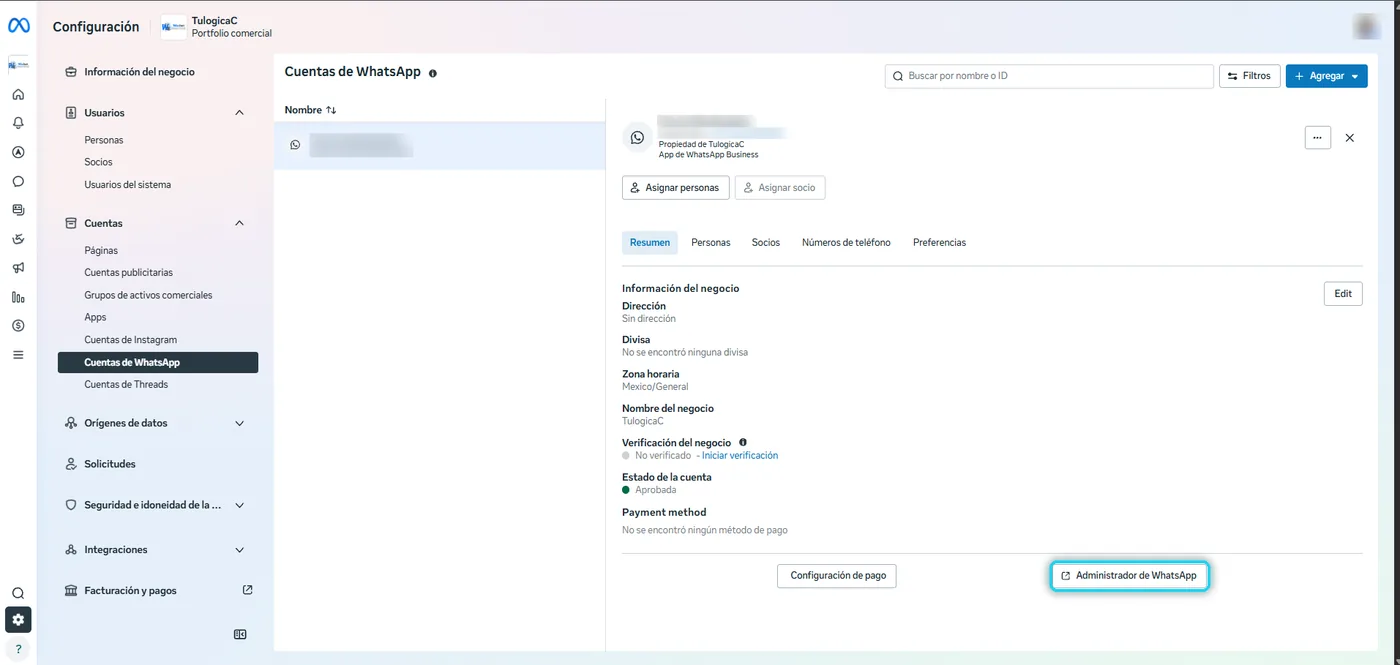Screen dimensions: 1400x665
Task: Focus the Buscar por nombre o ID field
Action: click(1049, 76)
